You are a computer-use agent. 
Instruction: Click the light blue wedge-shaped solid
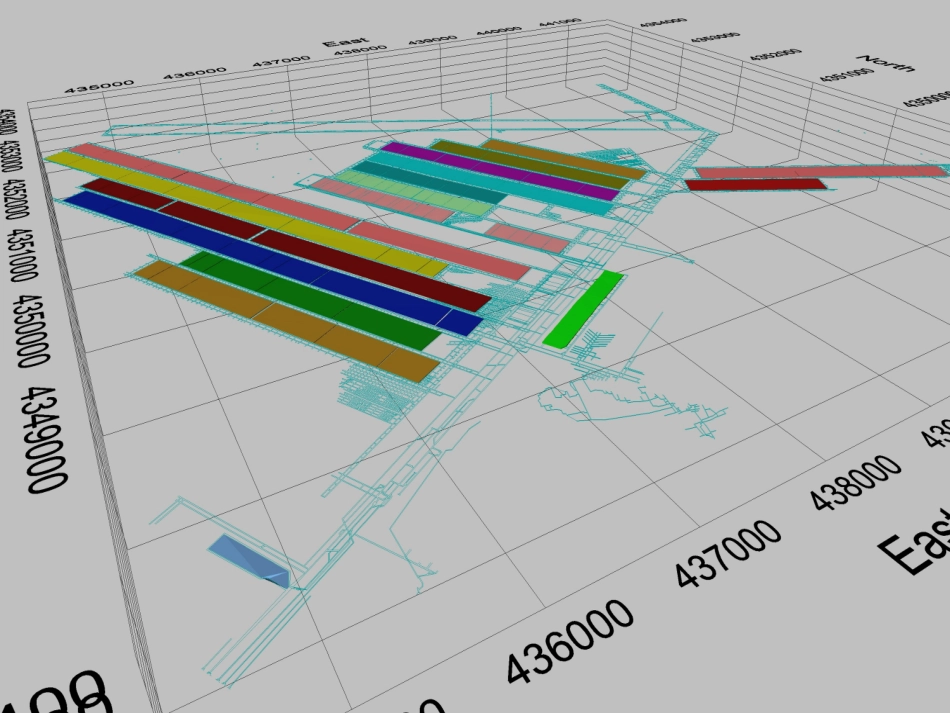(x=250, y=561)
